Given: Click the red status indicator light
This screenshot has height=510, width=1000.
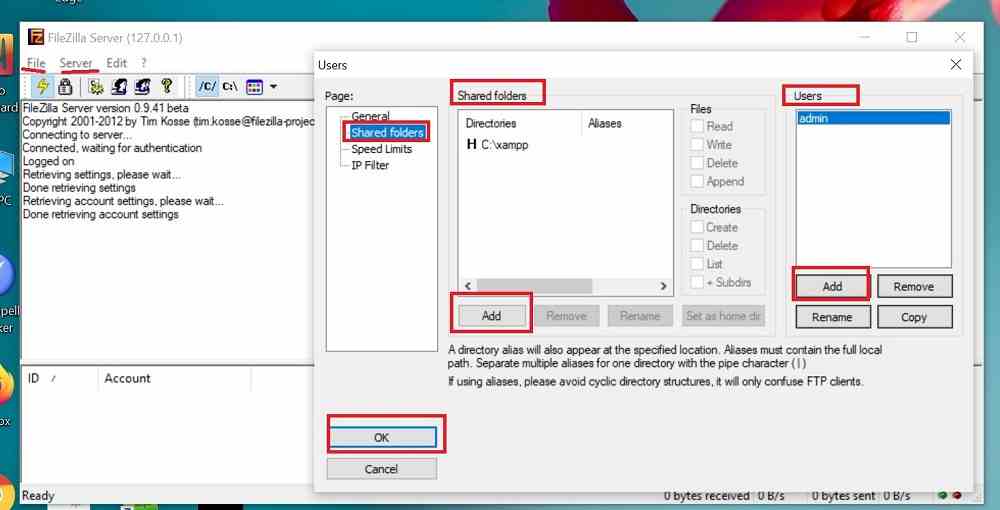Looking at the screenshot, I should point(957,495).
